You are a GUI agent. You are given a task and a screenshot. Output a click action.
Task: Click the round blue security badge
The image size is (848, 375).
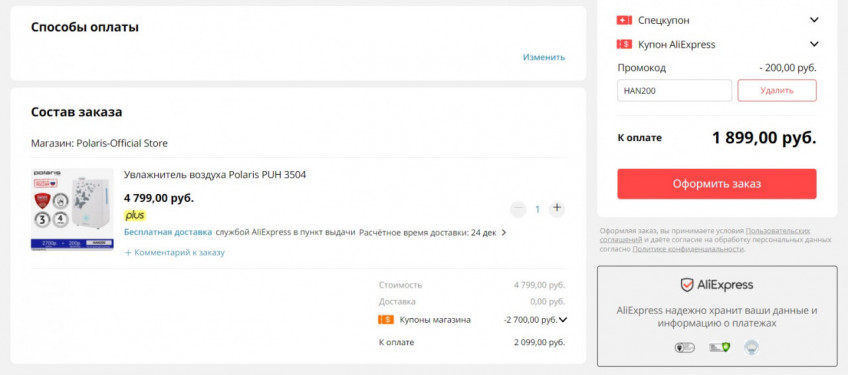[x=751, y=347]
